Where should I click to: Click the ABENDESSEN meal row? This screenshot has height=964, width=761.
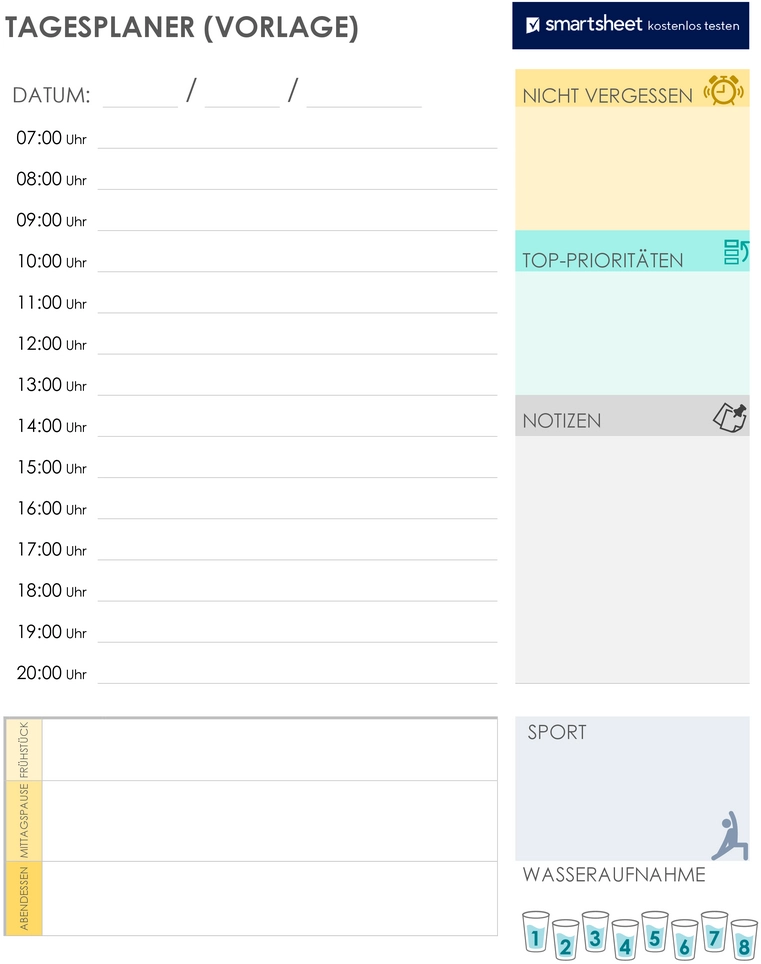point(251,898)
